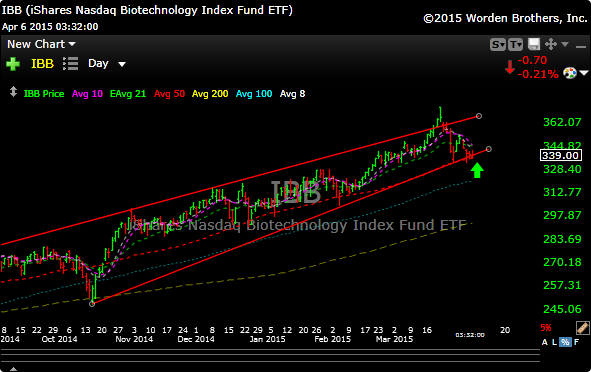Open the color palette icon
Image resolution: width=591 pixels, height=372 pixels.
click(570, 72)
